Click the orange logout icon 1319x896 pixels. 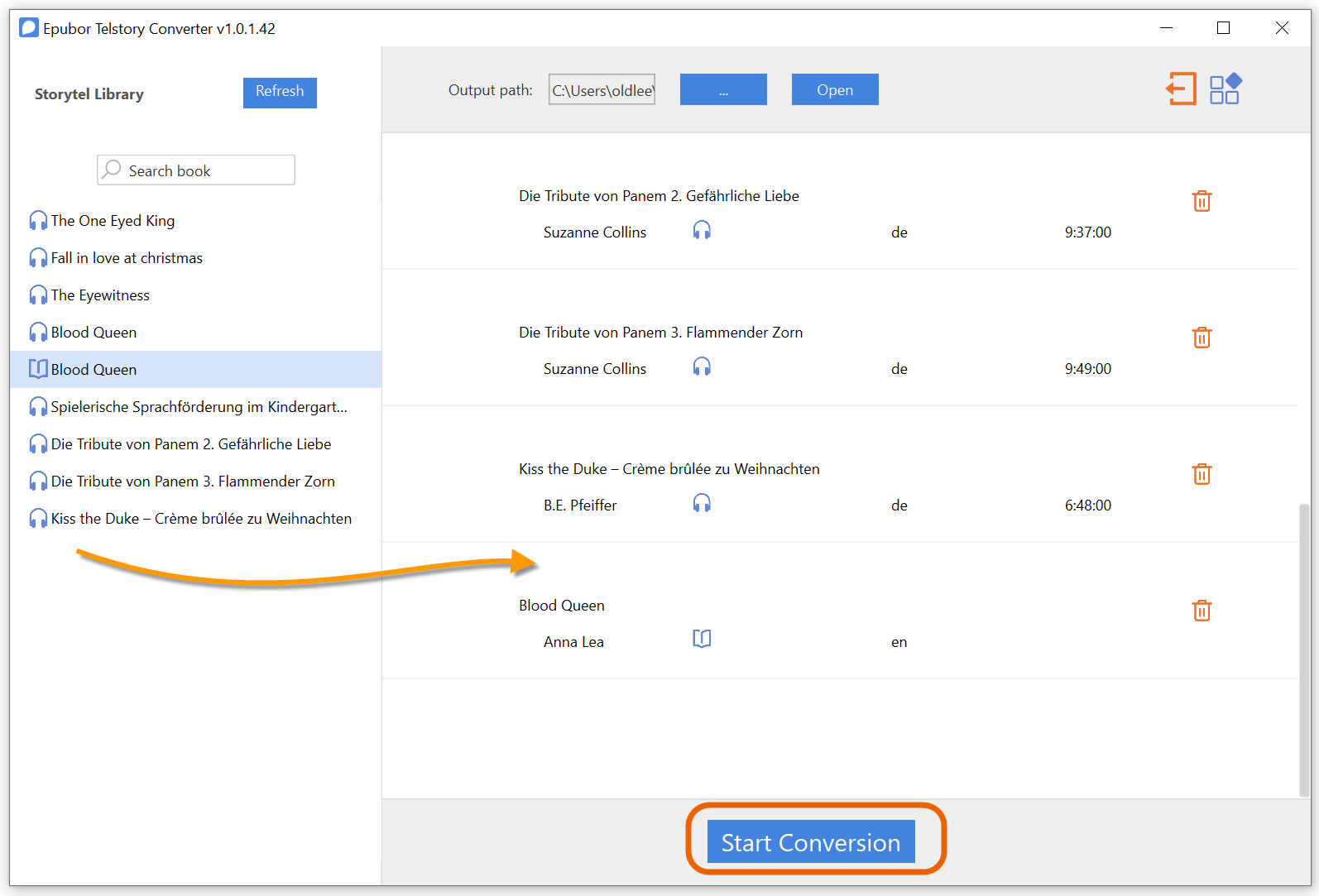coord(1182,89)
